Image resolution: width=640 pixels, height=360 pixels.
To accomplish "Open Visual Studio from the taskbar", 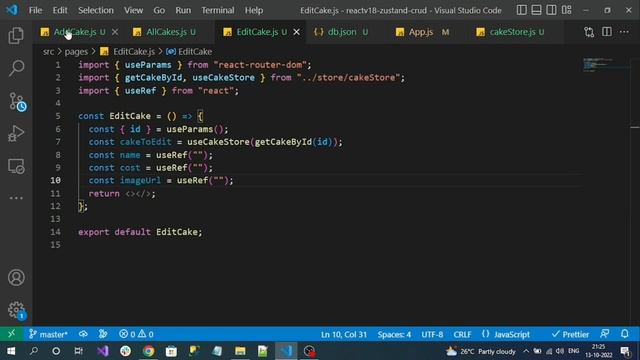I will [103, 351].
